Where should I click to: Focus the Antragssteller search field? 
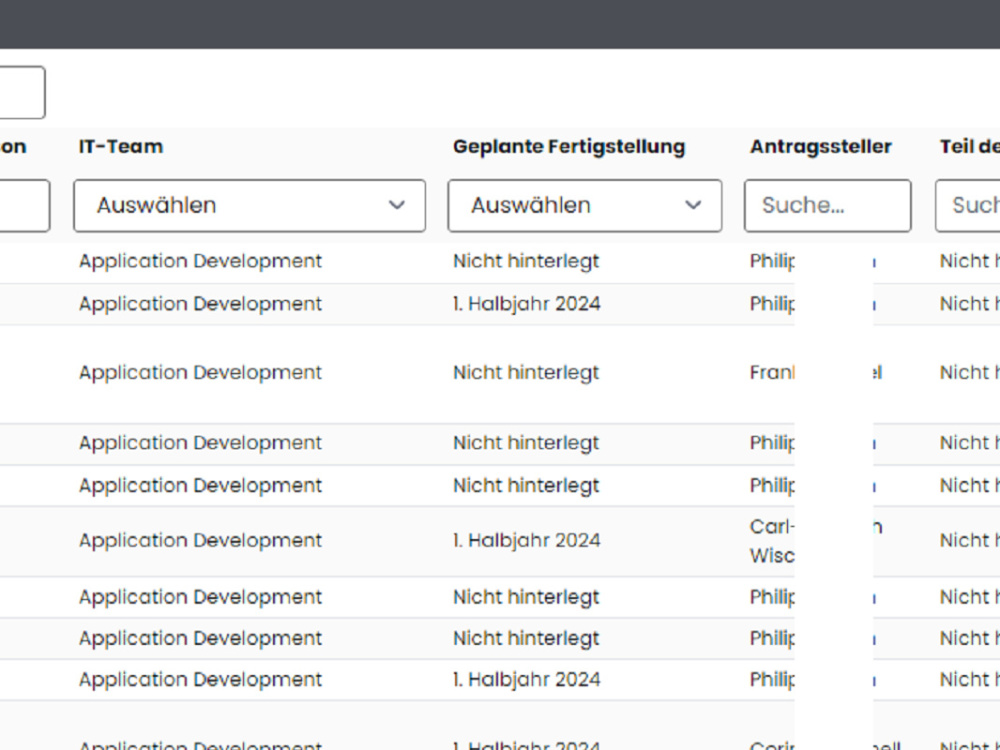click(827, 205)
